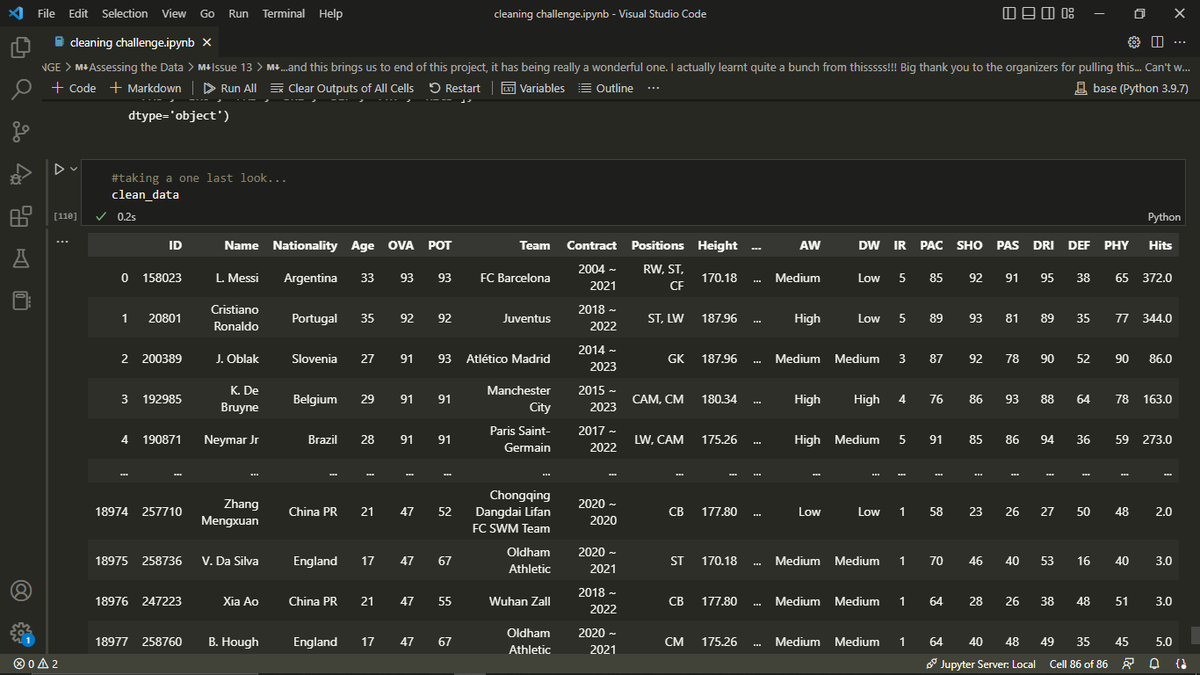
Task: Open the Source Control view
Action: point(21,131)
